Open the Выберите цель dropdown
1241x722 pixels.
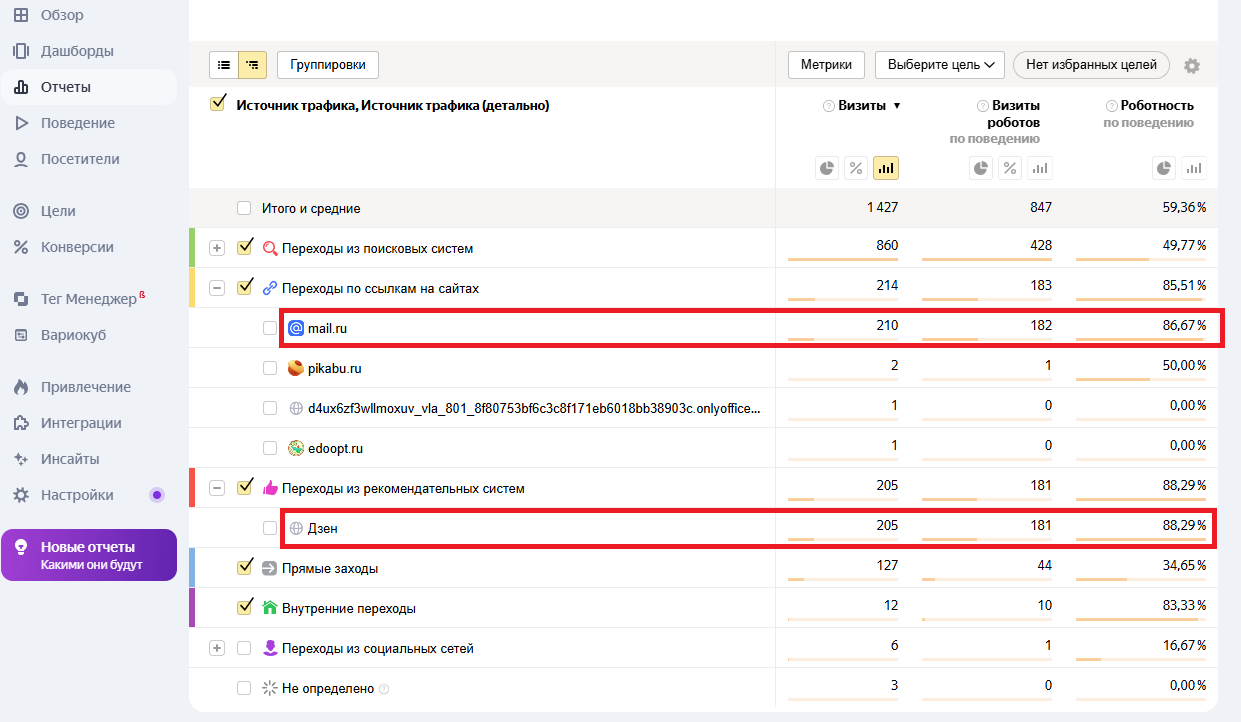[939, 65]
